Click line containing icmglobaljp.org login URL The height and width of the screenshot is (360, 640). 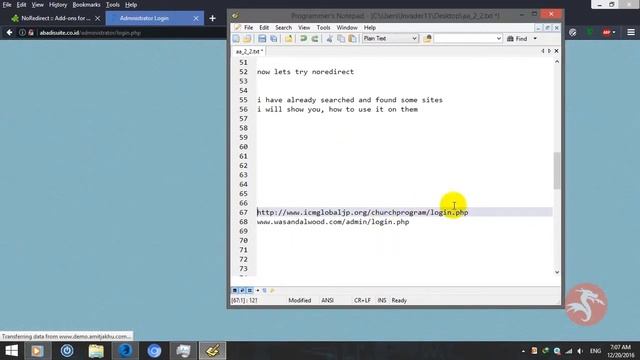point(362,212)
